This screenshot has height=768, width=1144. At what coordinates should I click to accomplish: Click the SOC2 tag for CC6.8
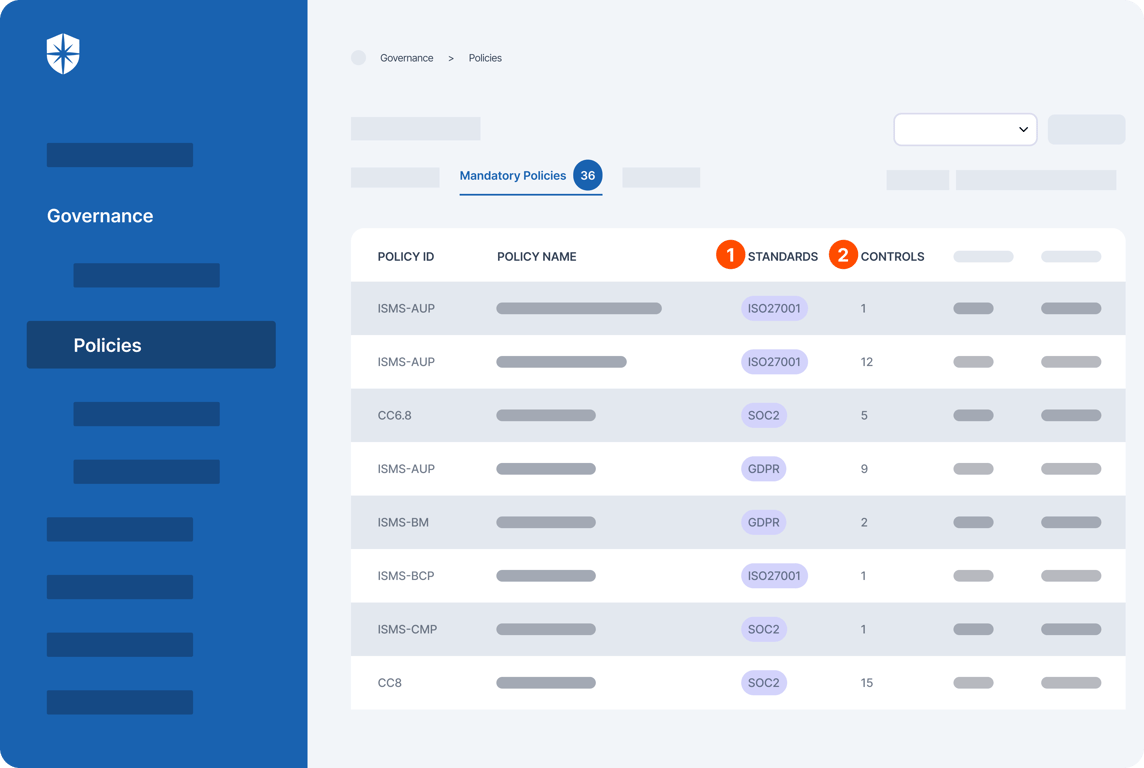click(x=764, y=415)
